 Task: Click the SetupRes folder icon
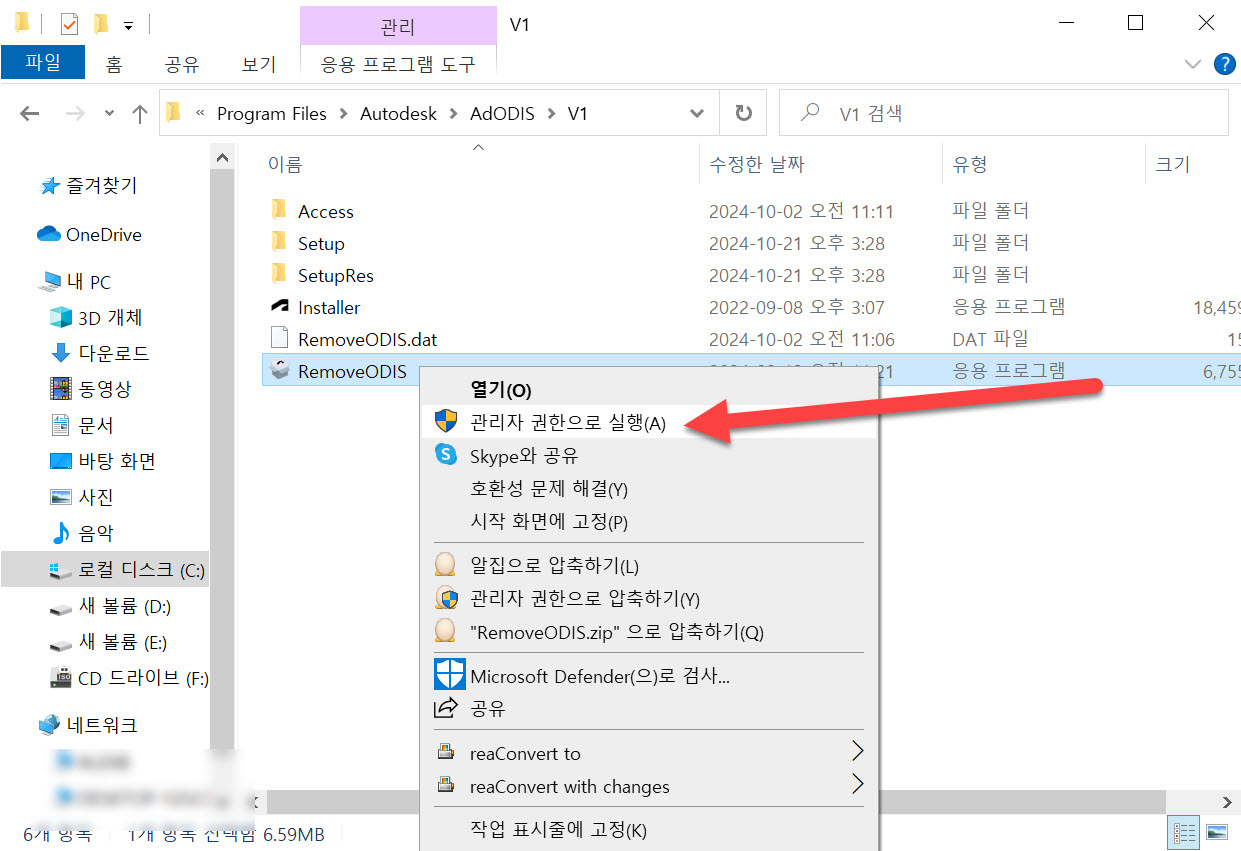(278, 274)
